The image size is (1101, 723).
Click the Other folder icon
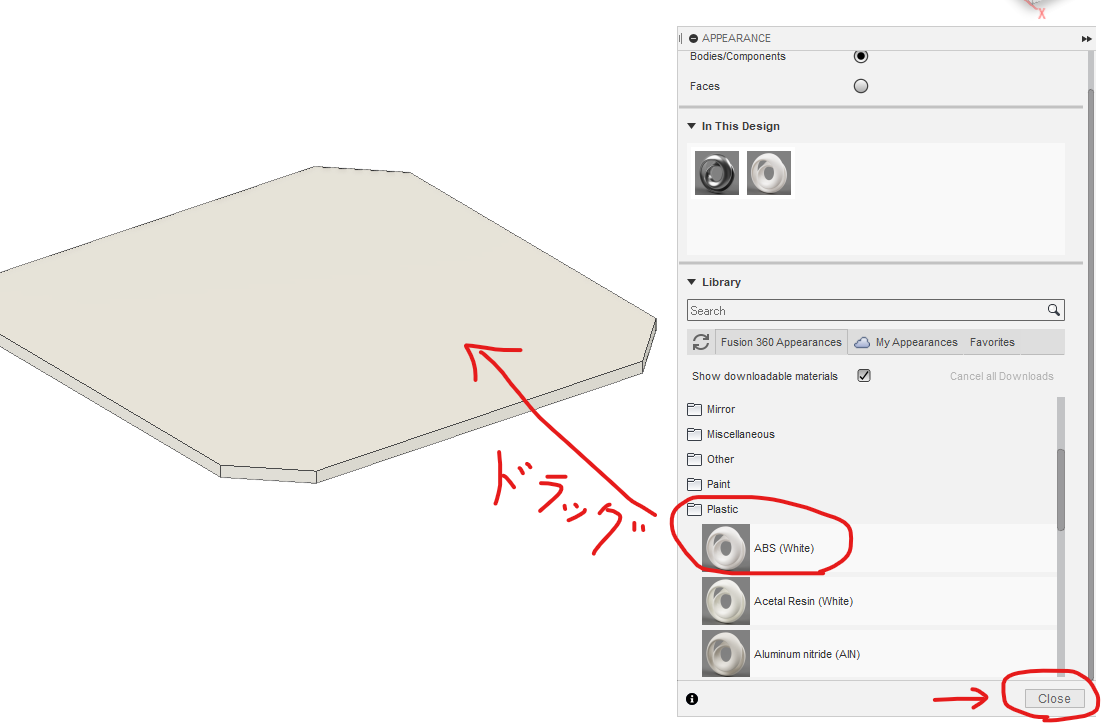(694, 459)
